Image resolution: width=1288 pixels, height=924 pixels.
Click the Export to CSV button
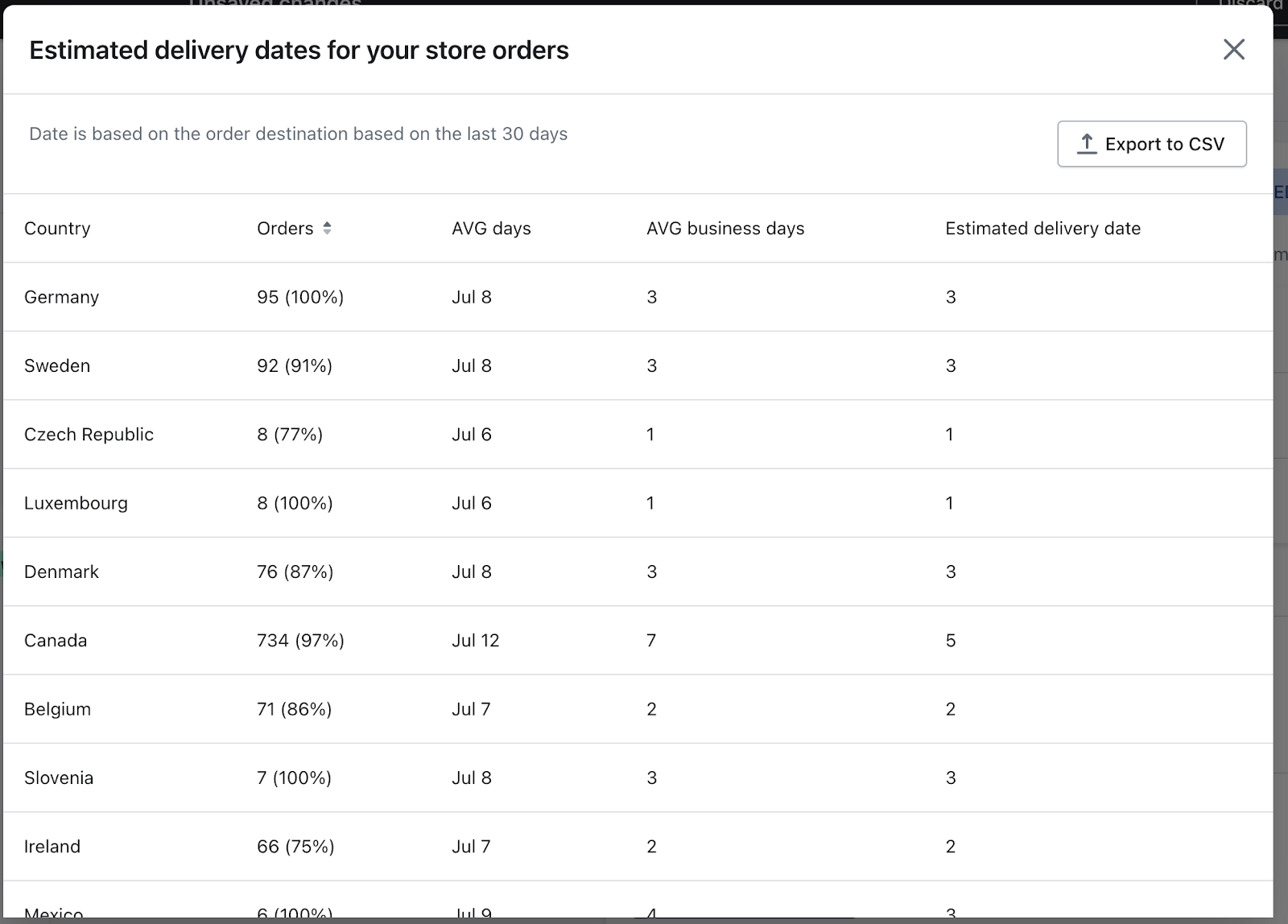1151,144
